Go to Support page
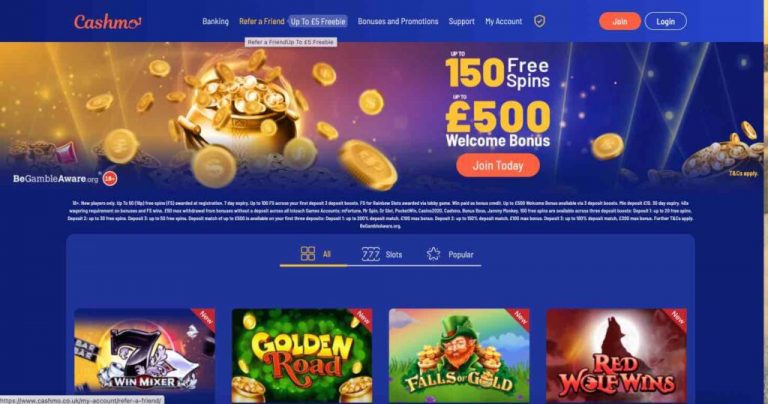The height and width of the screenshot is (404, 768). [x=461, y=22]
